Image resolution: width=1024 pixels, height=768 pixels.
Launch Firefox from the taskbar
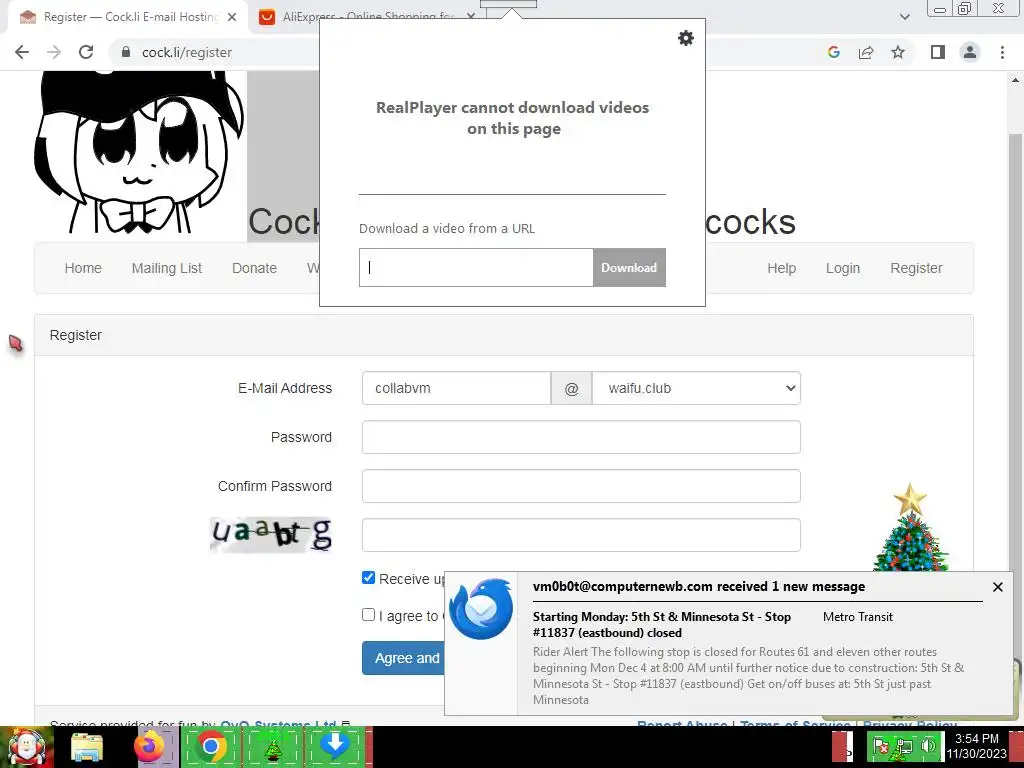149,747
